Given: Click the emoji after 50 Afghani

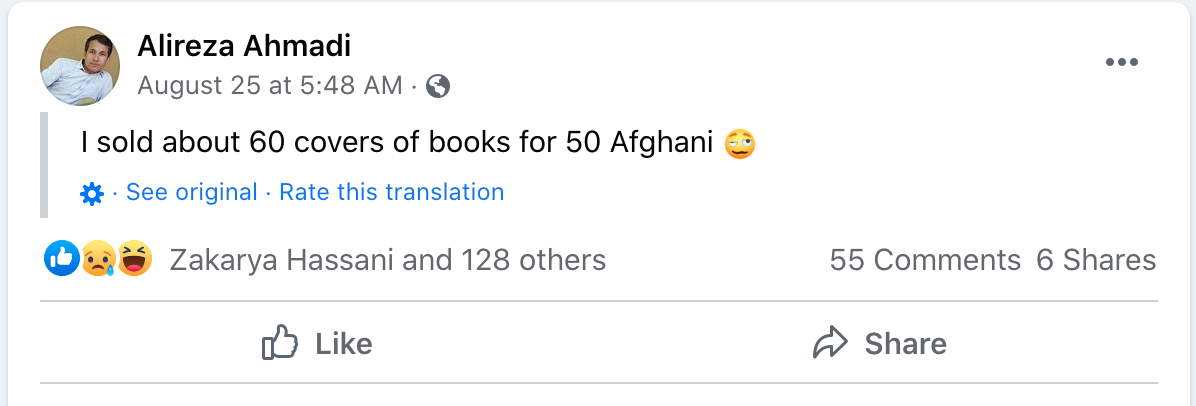Looking at the screenshot, I should 740,144.
